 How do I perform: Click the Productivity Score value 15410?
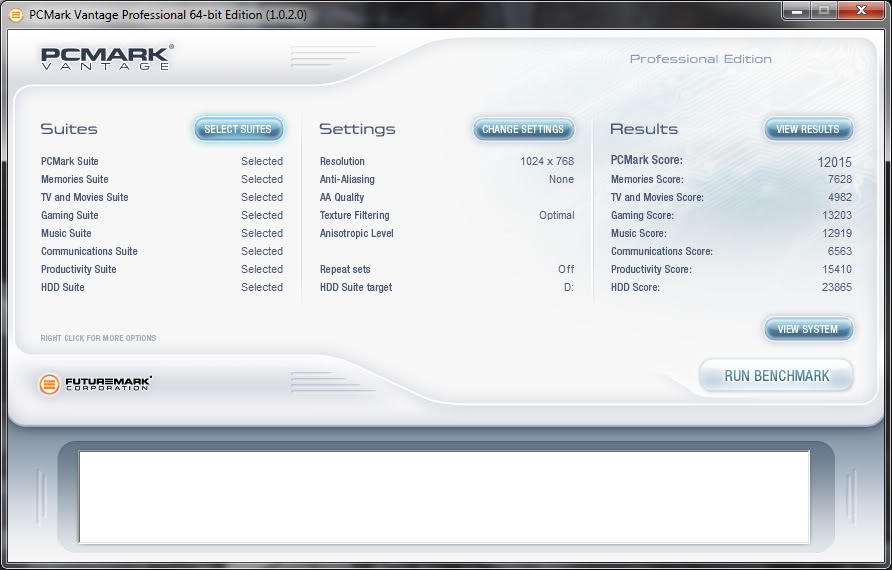(x=837, y=270)
